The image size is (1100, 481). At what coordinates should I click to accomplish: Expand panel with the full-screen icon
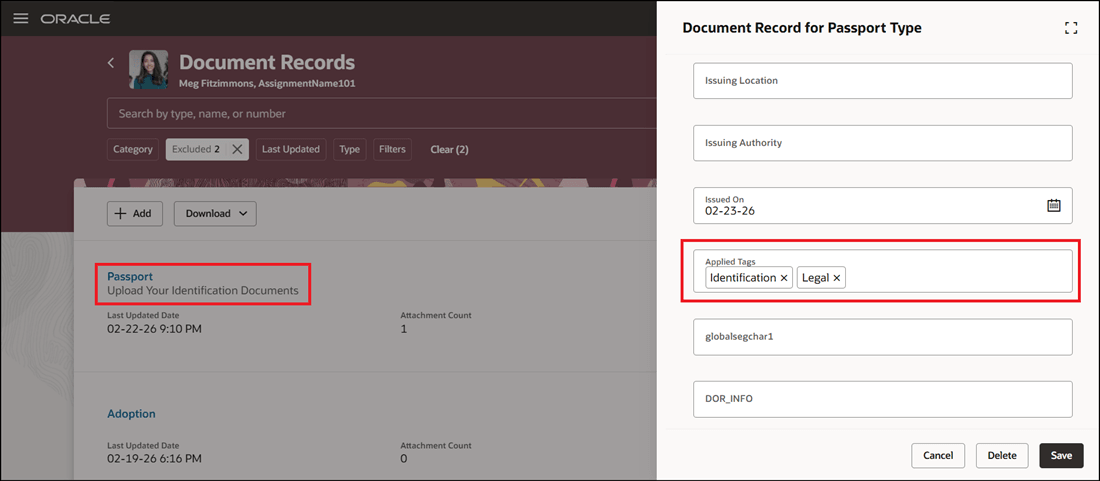click(x=1071, y=28)
